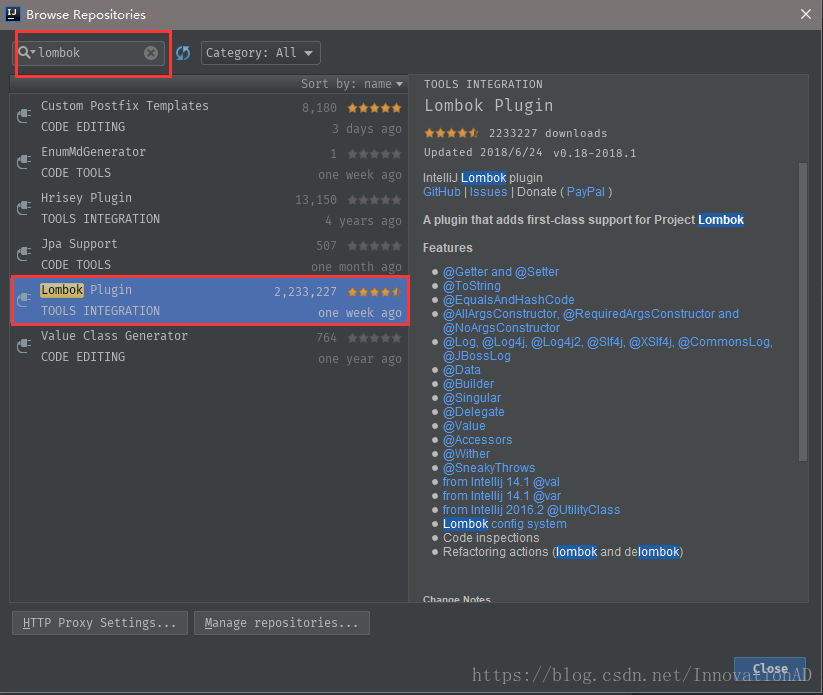Click the Close button
Viewport: 823px width, 695px height.
(769, 668)
